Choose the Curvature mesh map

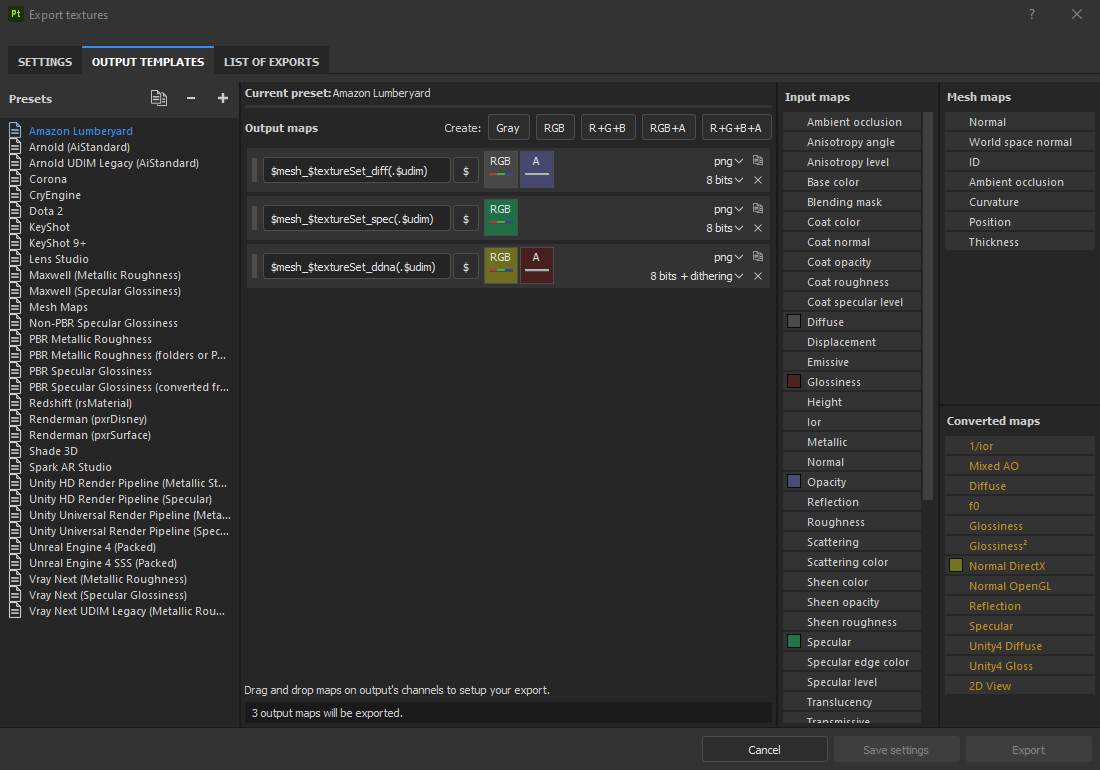(x=1020, y=202)
